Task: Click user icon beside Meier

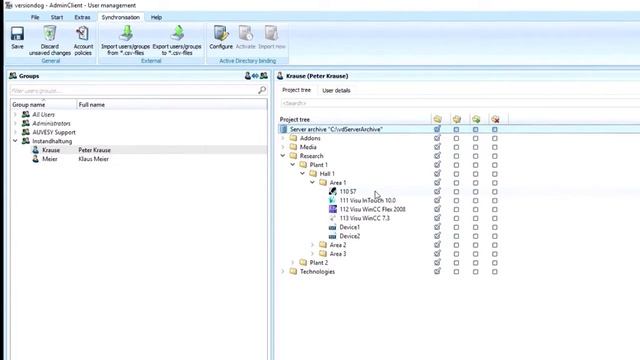Action: pyautogui.click(x=36, y=159)
